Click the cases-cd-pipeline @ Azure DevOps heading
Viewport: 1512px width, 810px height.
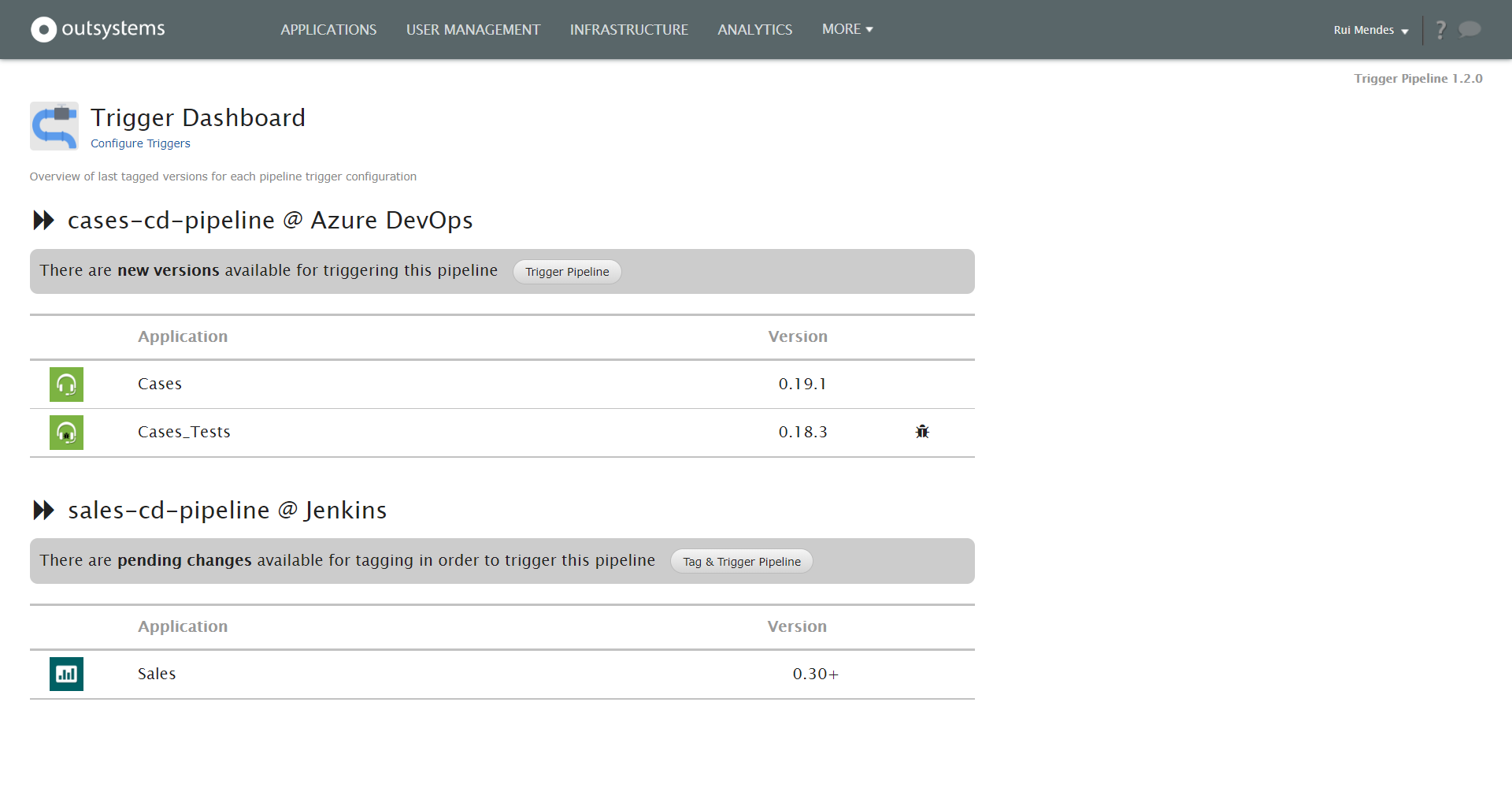(x=270, y=220)
